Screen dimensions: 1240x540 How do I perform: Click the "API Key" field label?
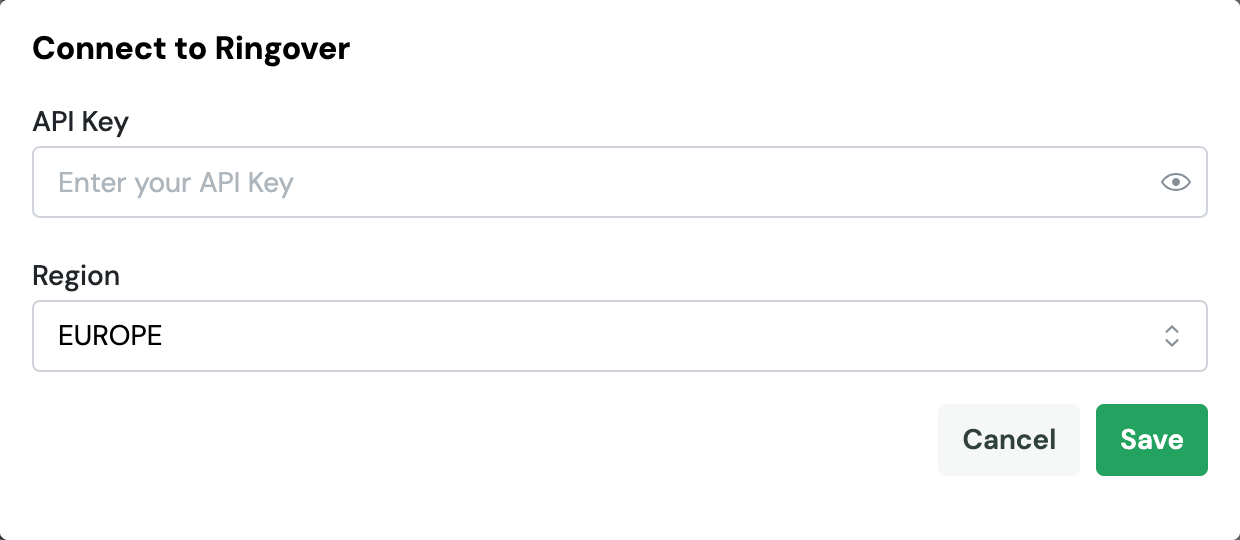[80, 122]
